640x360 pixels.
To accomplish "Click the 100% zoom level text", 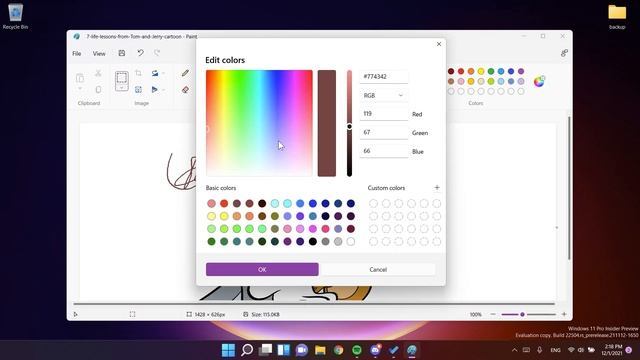I will [476, 314].
